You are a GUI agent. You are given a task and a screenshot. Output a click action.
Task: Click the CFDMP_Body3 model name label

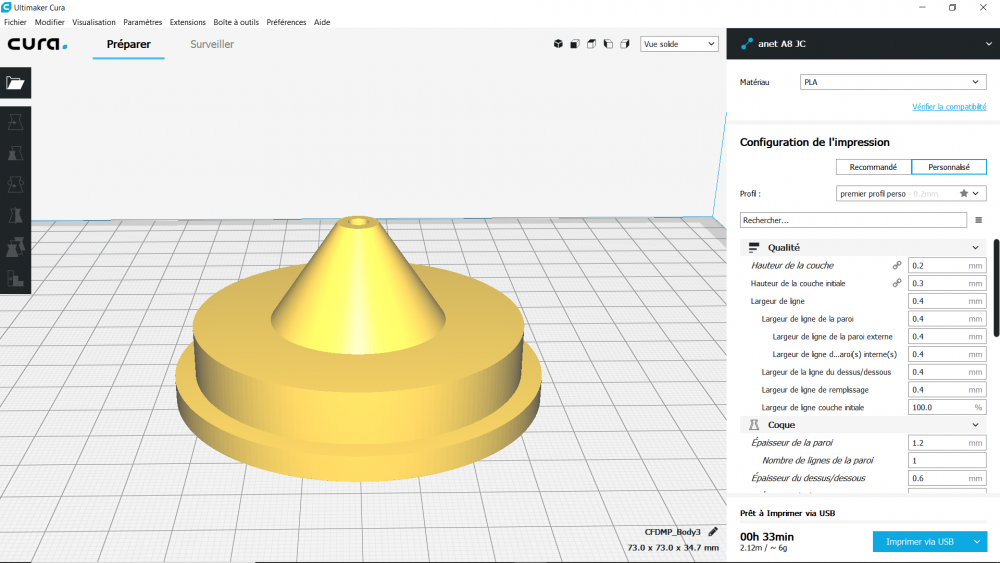coord(672,532)
